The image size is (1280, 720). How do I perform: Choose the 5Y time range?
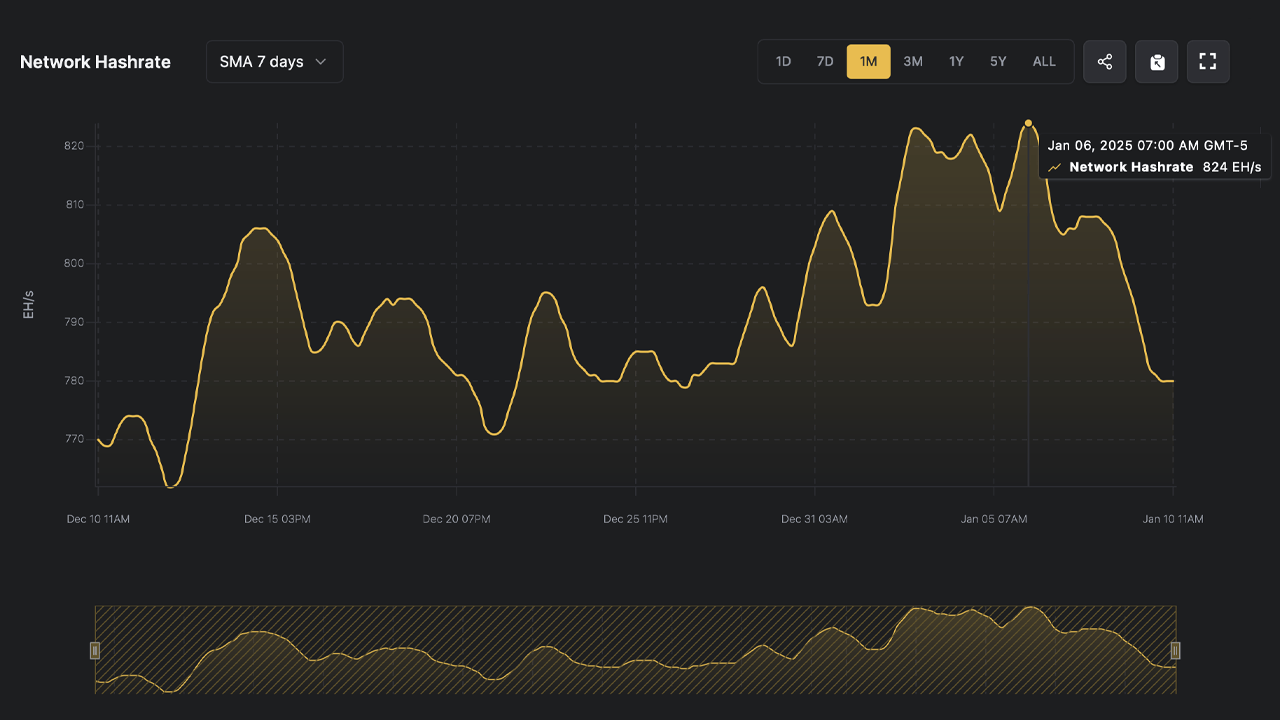998,62
